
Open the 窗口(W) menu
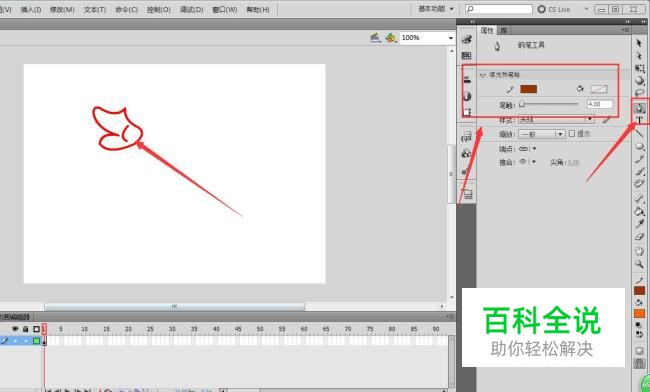[225, 9]
